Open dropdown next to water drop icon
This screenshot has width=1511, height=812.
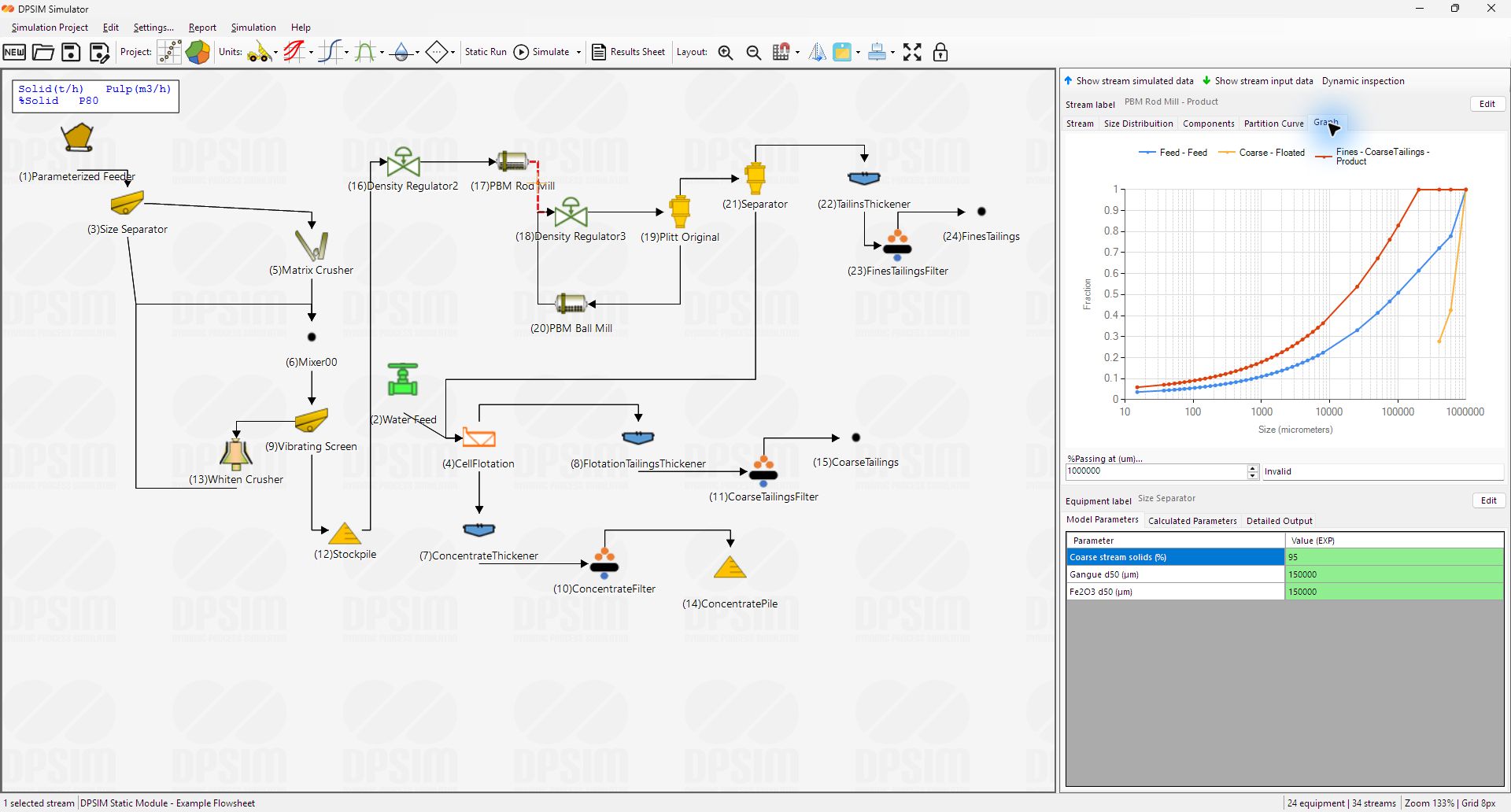(417, 53)
